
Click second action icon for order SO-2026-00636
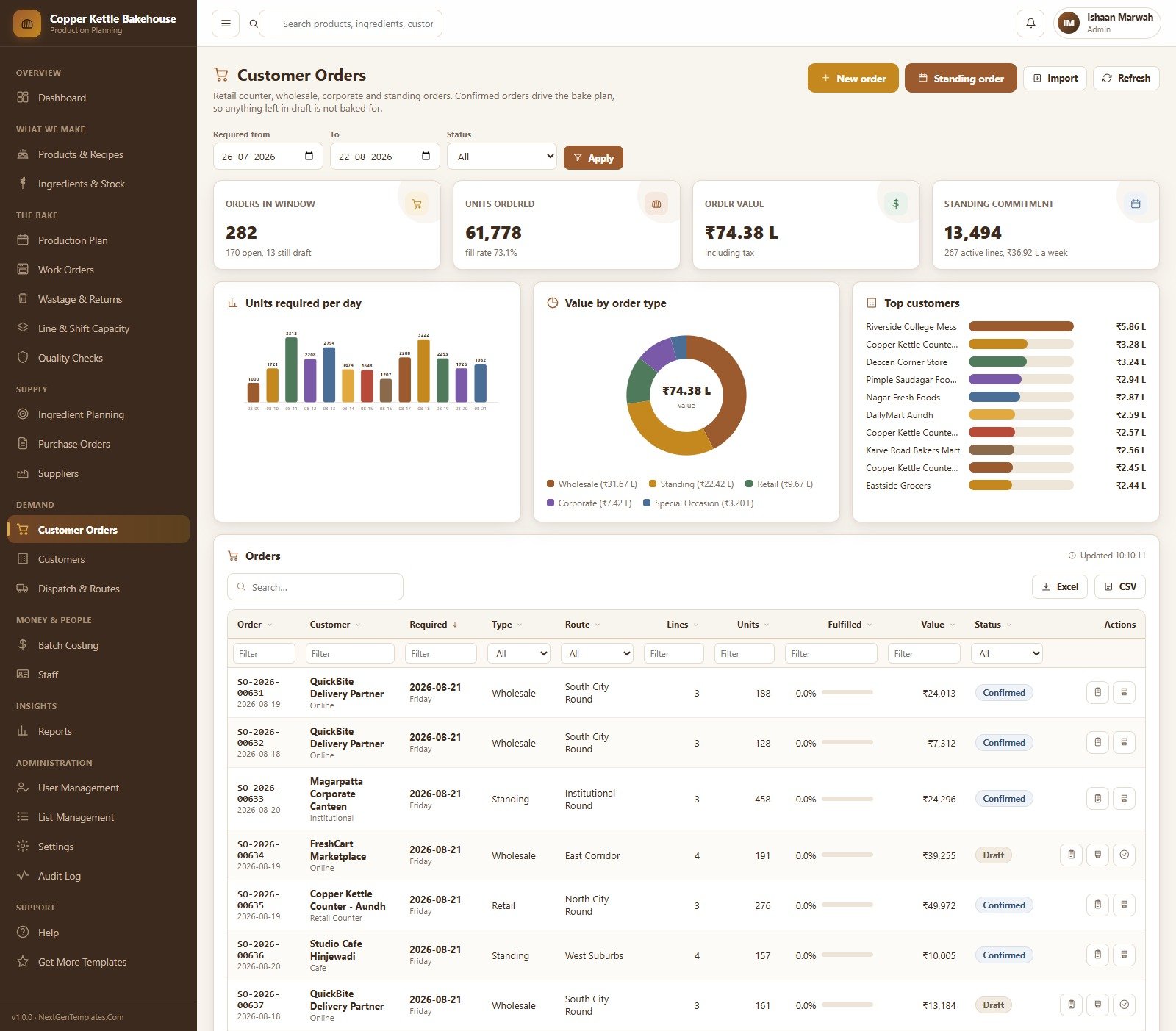tap(1124, 955)
